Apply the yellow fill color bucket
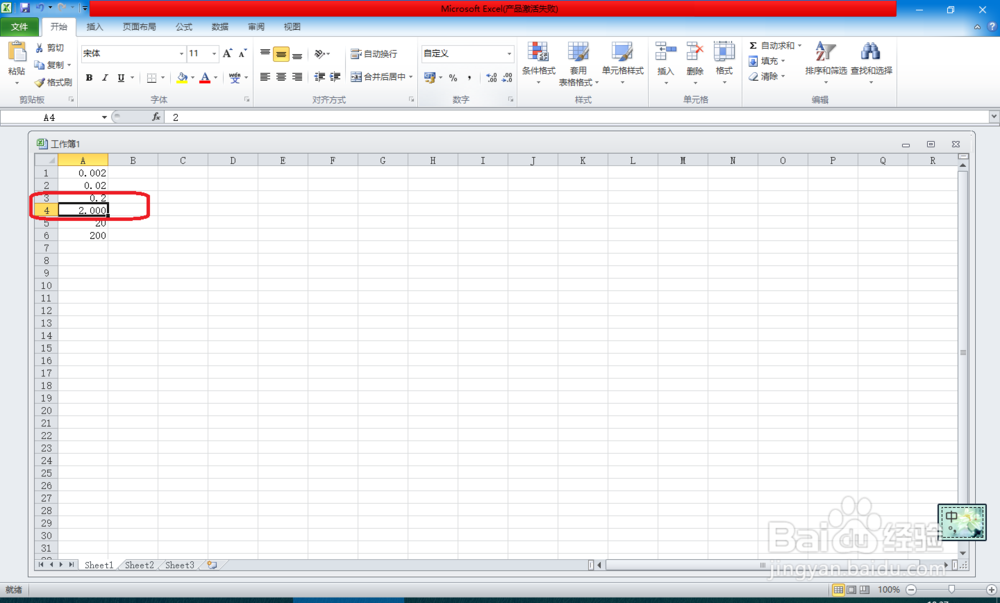Screen dimensions: 1000x603 pos(182,78)
